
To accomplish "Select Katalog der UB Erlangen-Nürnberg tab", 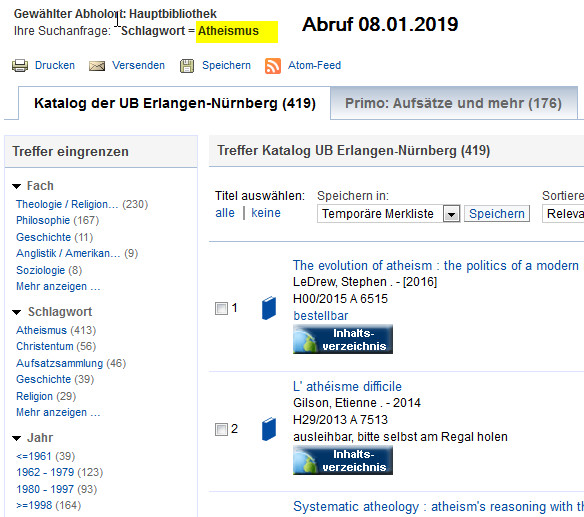I will pyautogui.click(x=175, y=103).
